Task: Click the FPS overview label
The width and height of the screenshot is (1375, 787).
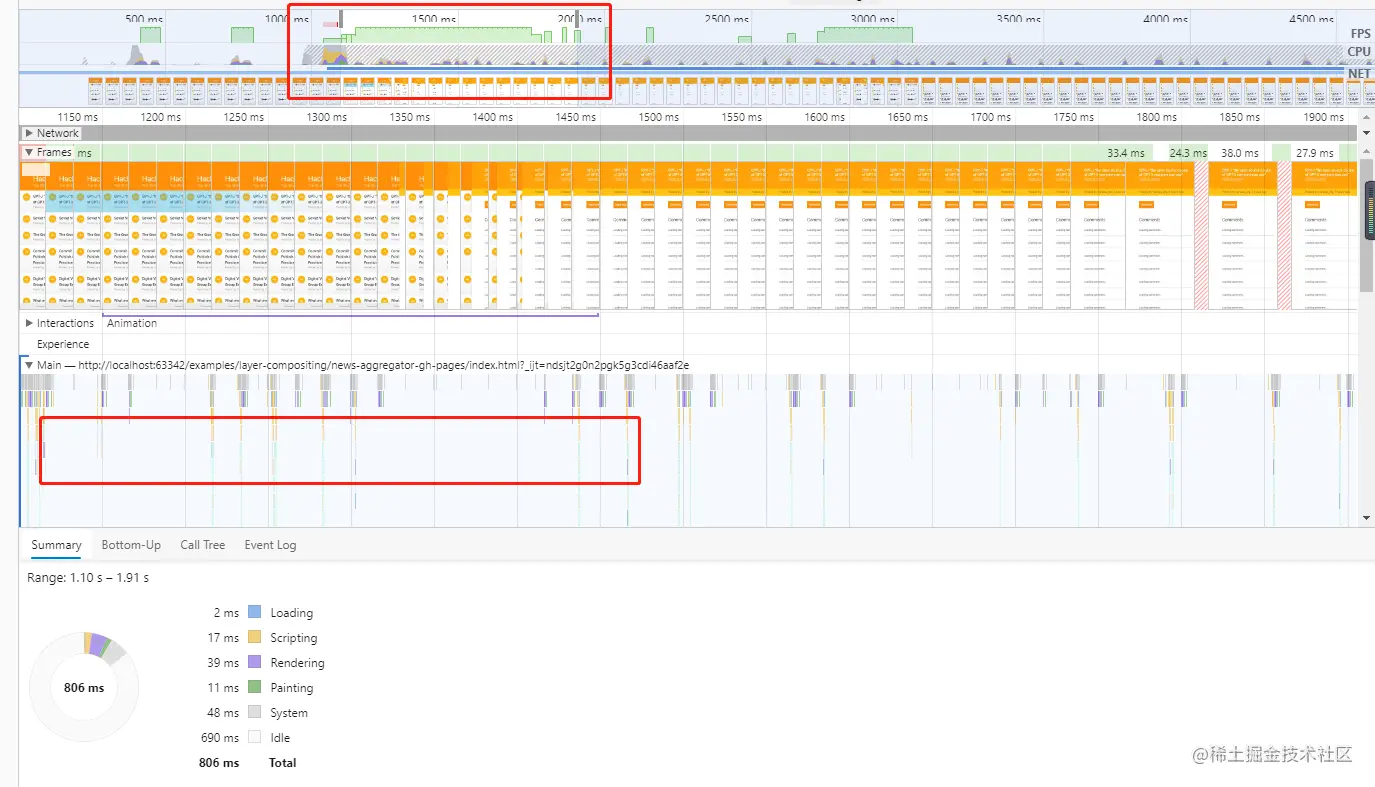Action: (x=1359, y=33)
